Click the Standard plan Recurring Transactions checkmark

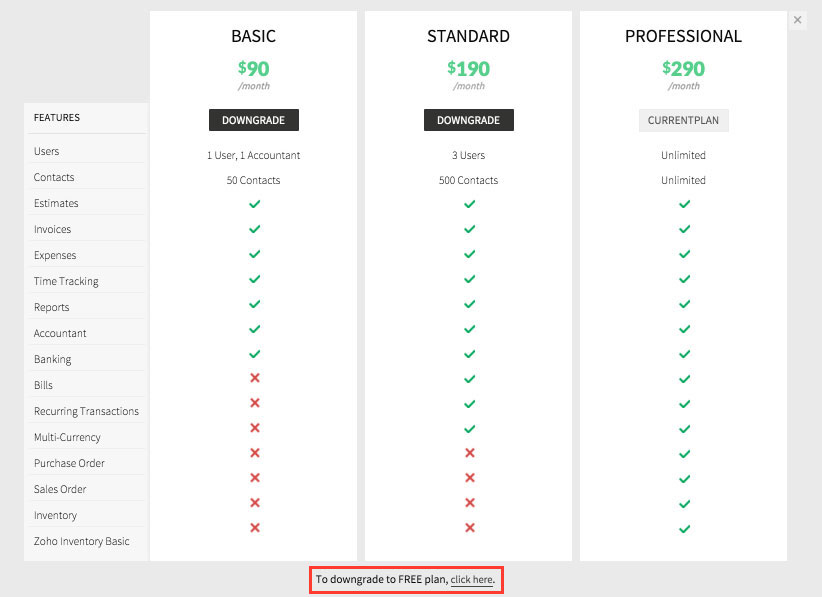pos(470,404)
